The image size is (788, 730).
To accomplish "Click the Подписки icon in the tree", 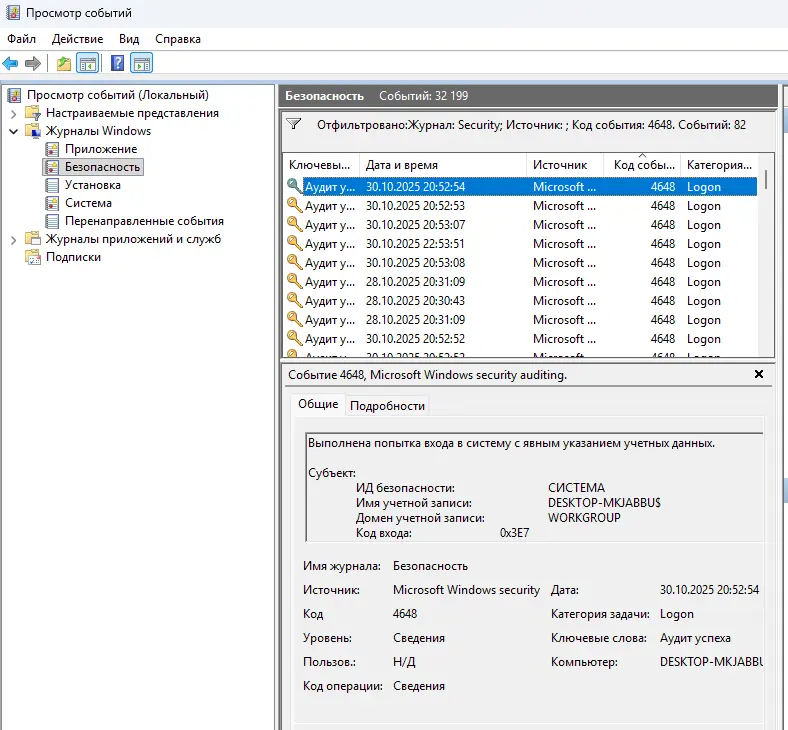I will (x=34, y=257).
